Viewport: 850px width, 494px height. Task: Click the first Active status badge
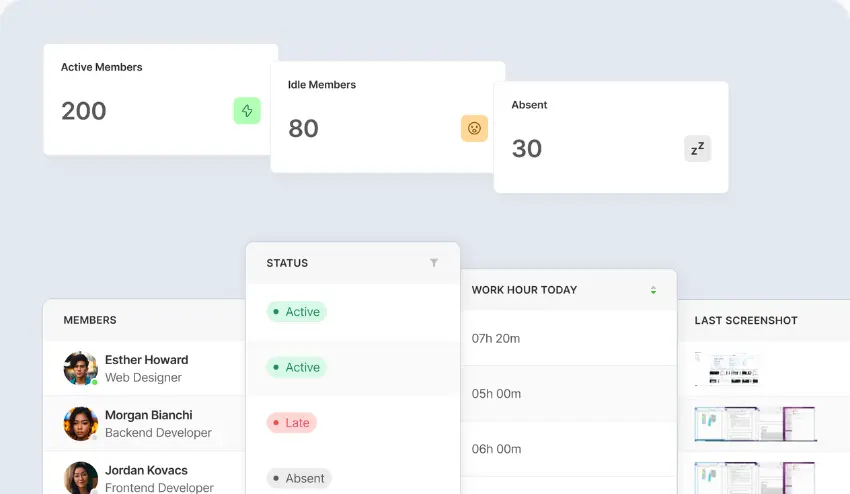click(297, 312)
